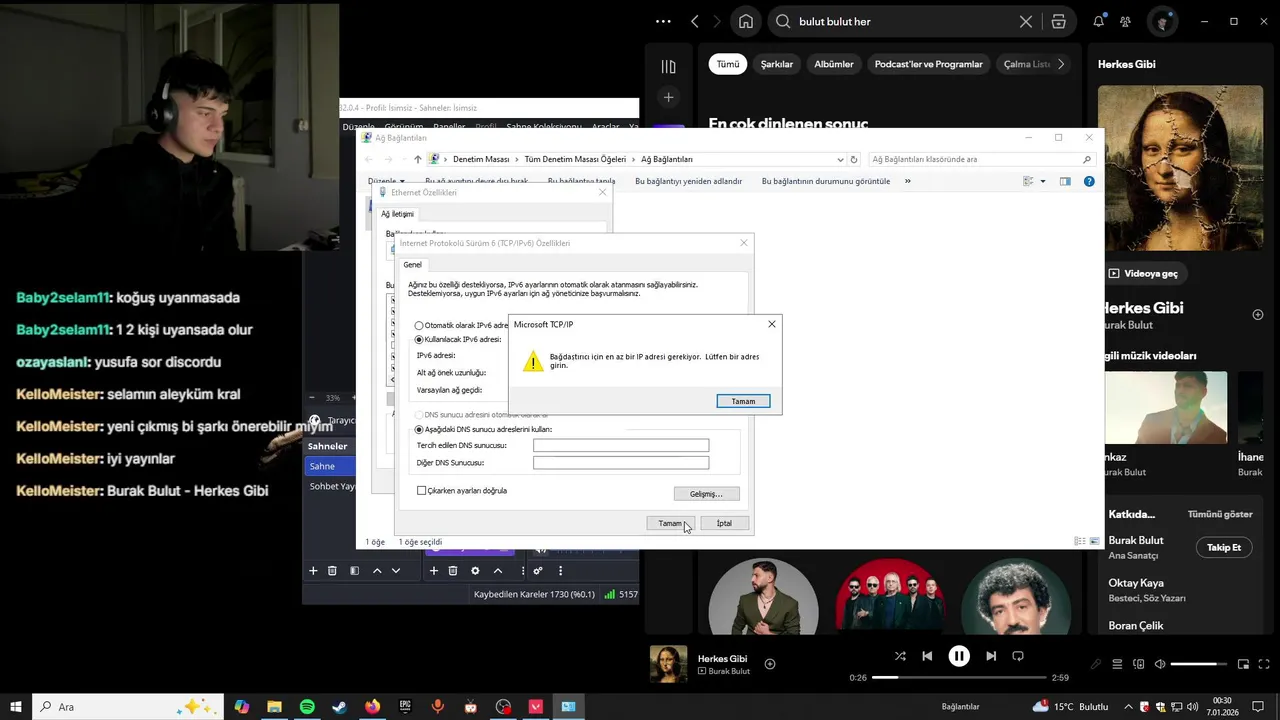
Task: Select Podcast'ler ve Programlar filter chip
Action: pos(929,64)
